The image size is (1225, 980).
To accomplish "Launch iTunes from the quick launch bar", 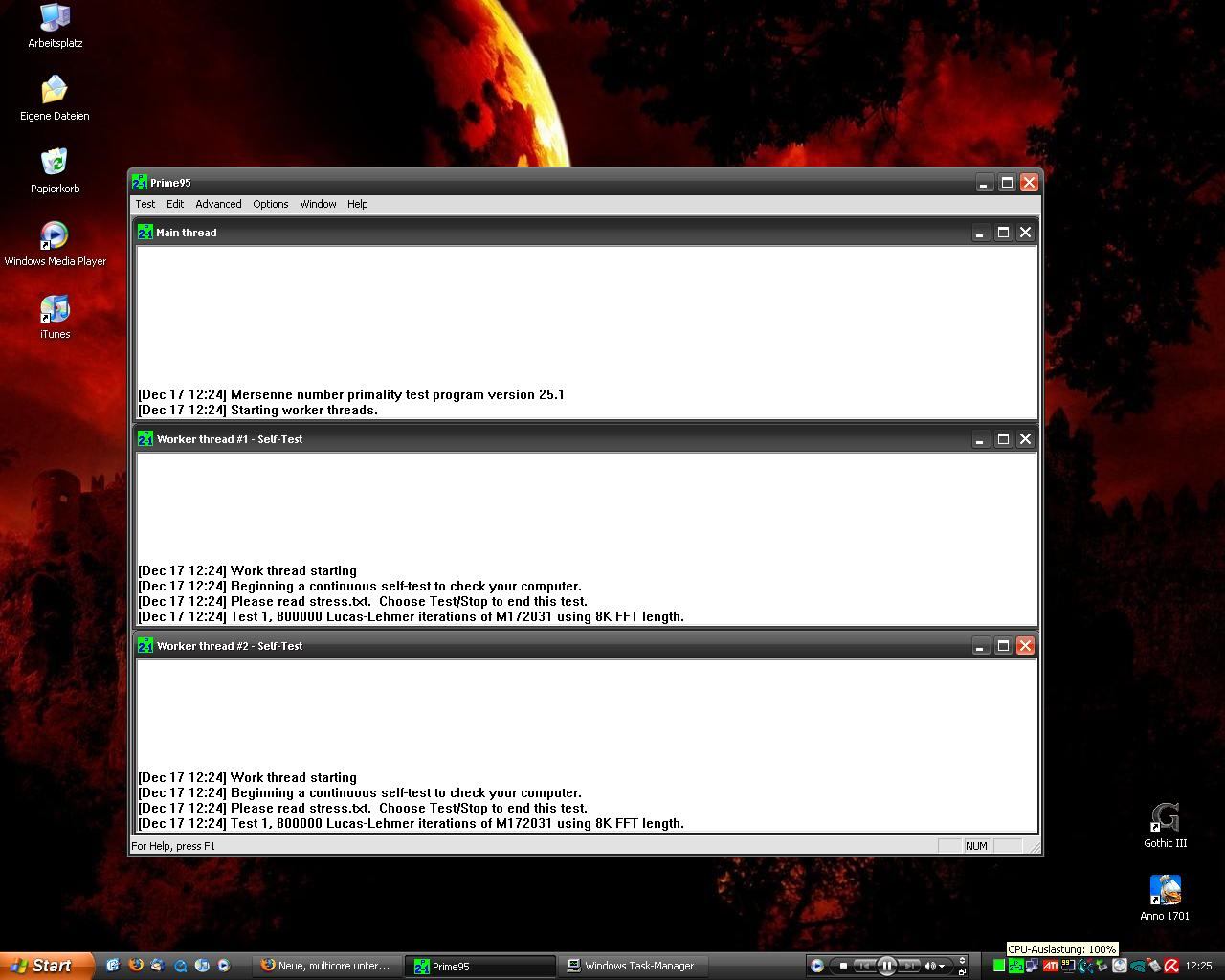I will tap(202, 966).
